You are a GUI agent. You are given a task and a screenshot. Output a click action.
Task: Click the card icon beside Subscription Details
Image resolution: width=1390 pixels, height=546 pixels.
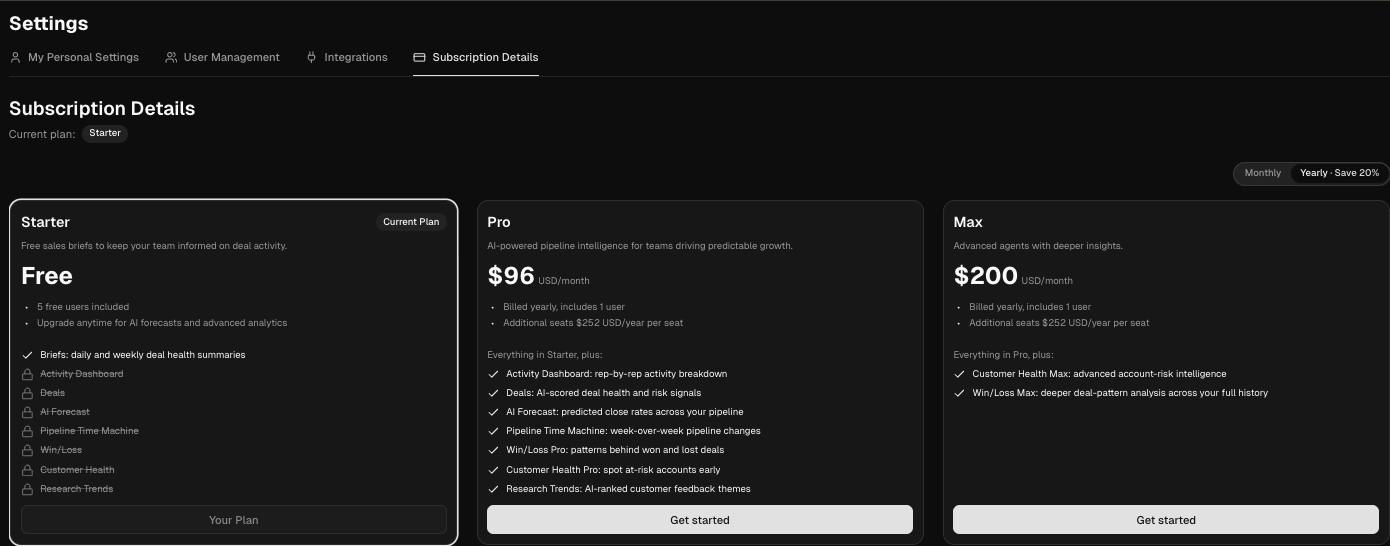point(419,57)
